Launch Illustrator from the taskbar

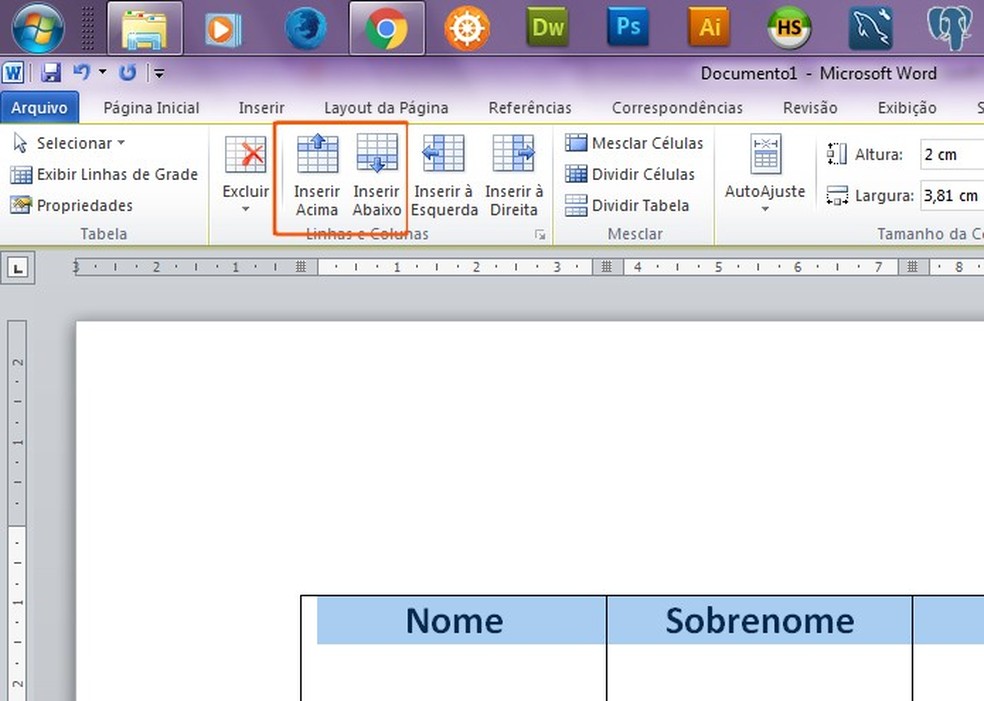[709, 27]
